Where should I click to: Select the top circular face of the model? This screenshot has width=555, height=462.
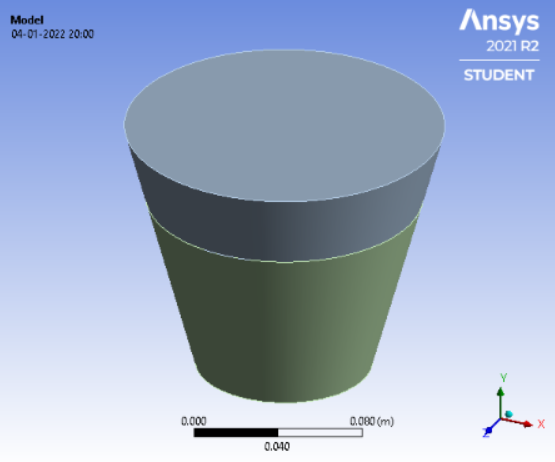click(x=284, y=126)
